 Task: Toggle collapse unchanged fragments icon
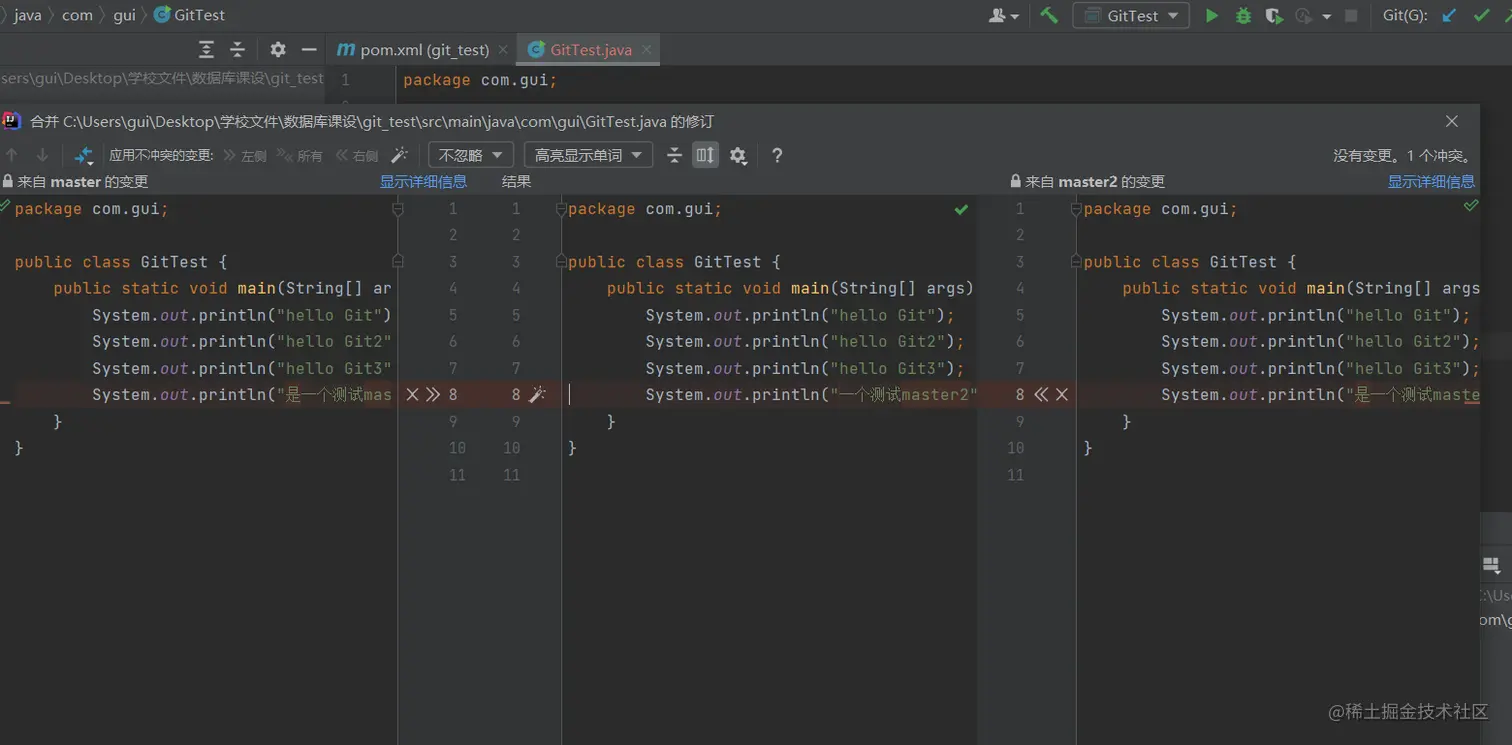tap(675, 155)
